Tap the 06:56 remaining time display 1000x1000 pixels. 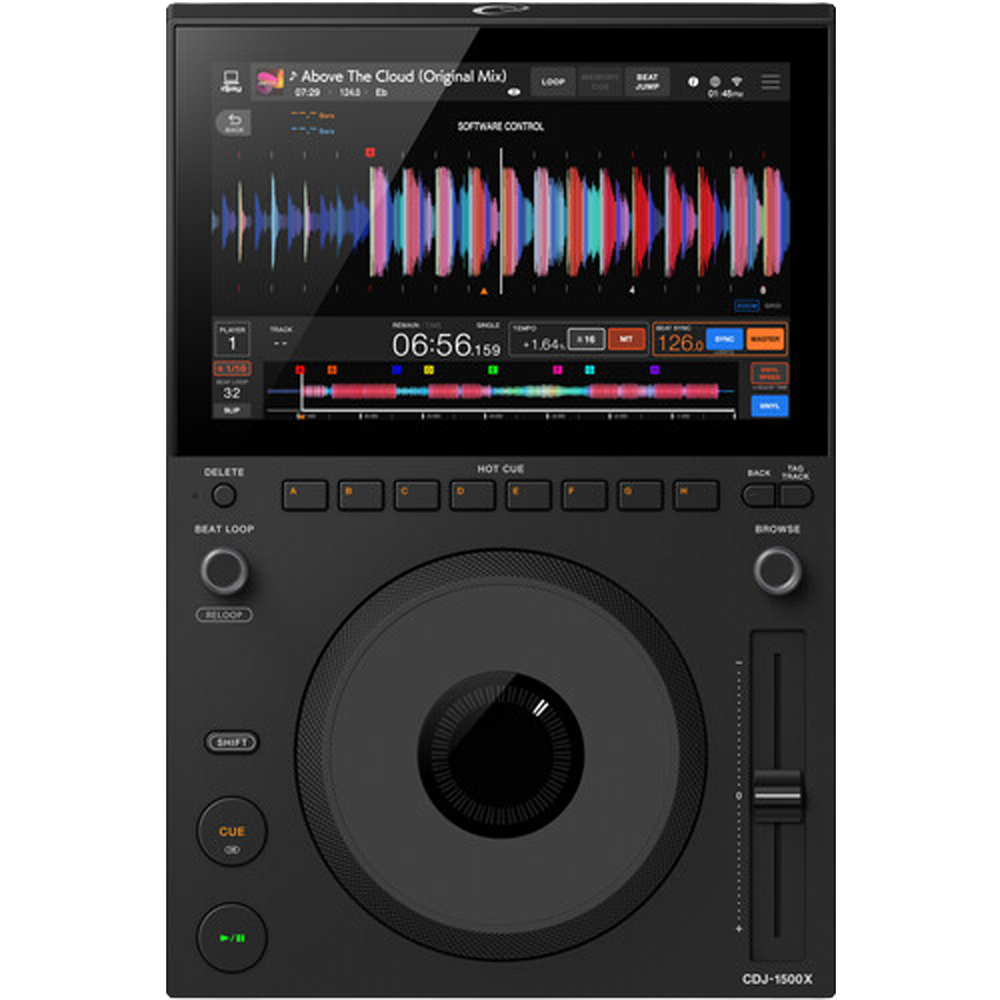pyautogui.click(x=446, y=345)
